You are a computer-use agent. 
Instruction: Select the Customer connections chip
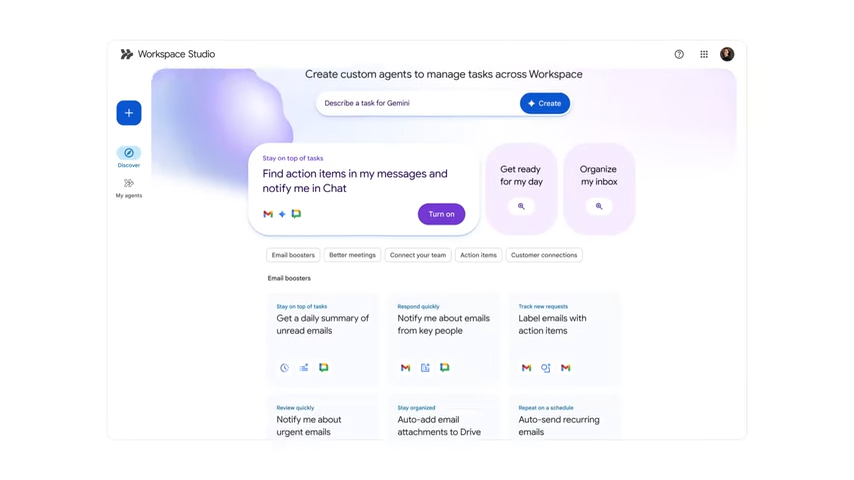pyautogui.click(x=544, y=255)
